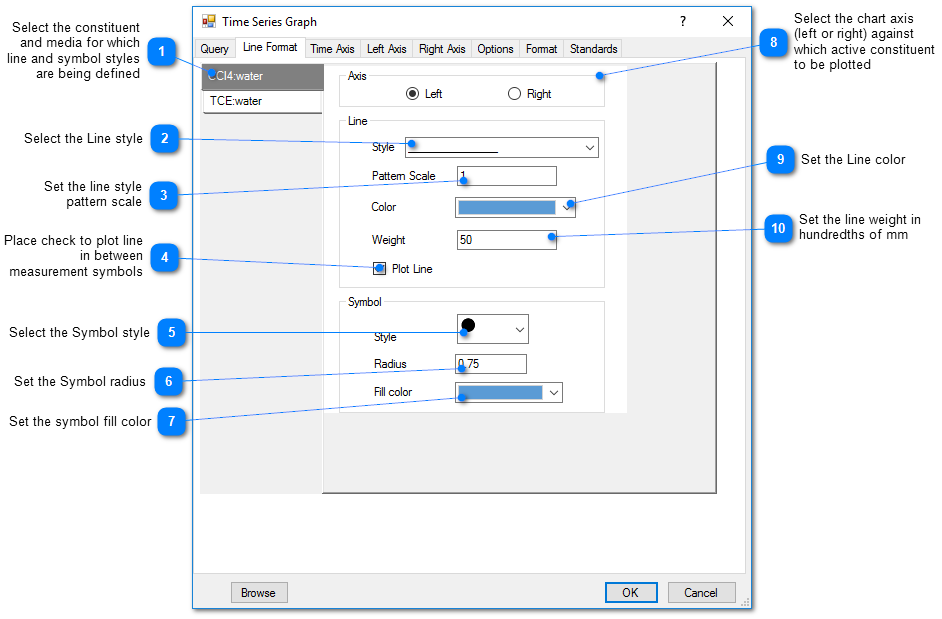This screenshot has width=942, height=619.
Task: Select TCE:water in the series list
Action: [262, 101]
